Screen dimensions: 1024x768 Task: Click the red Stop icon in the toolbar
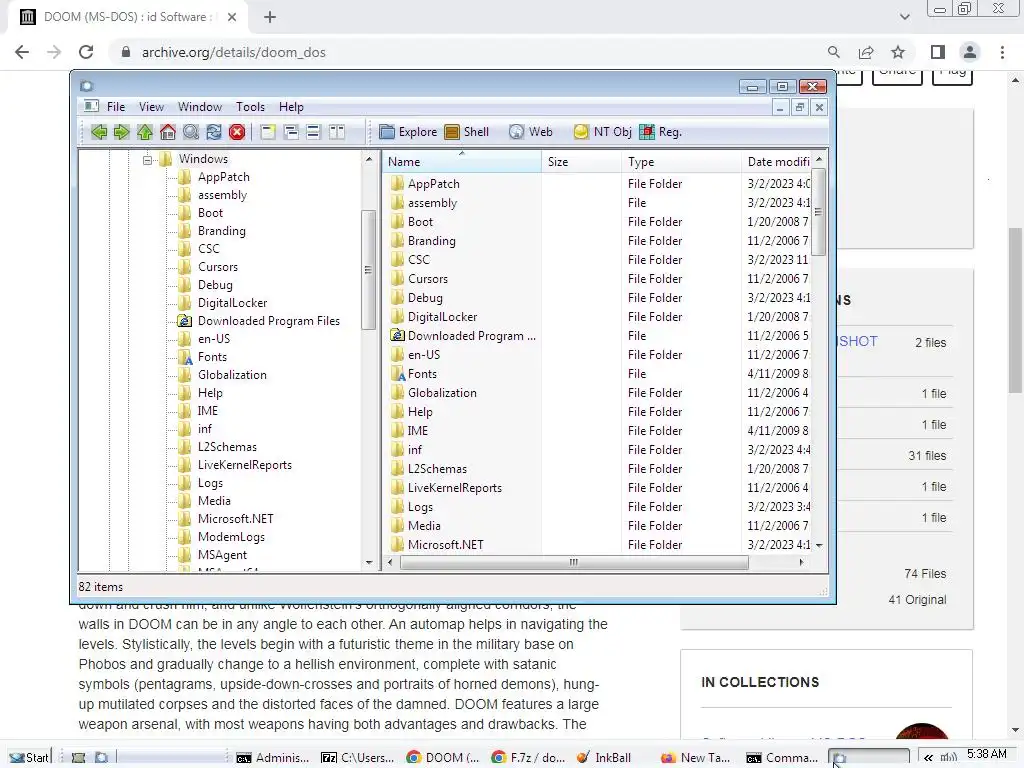[237, 132]
